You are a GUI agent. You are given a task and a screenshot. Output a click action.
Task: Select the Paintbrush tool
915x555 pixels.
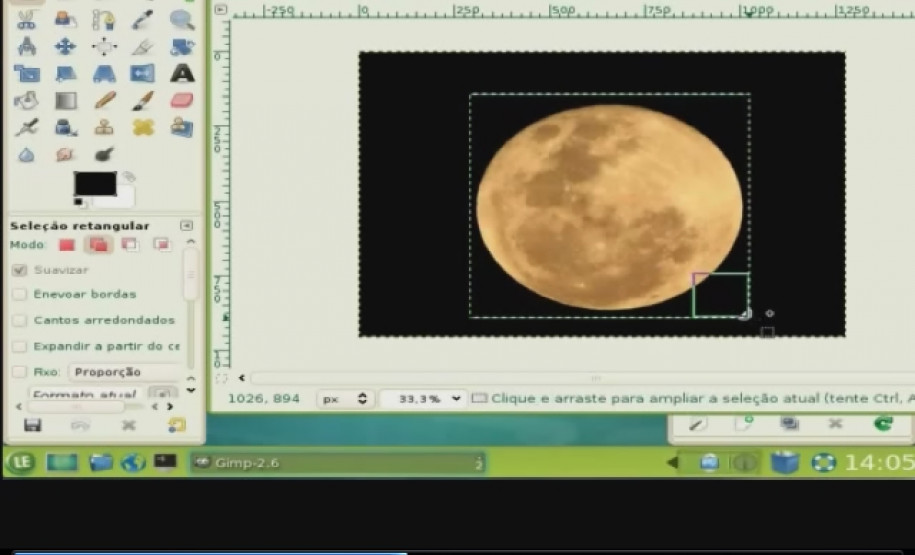[x=143, y=100]
